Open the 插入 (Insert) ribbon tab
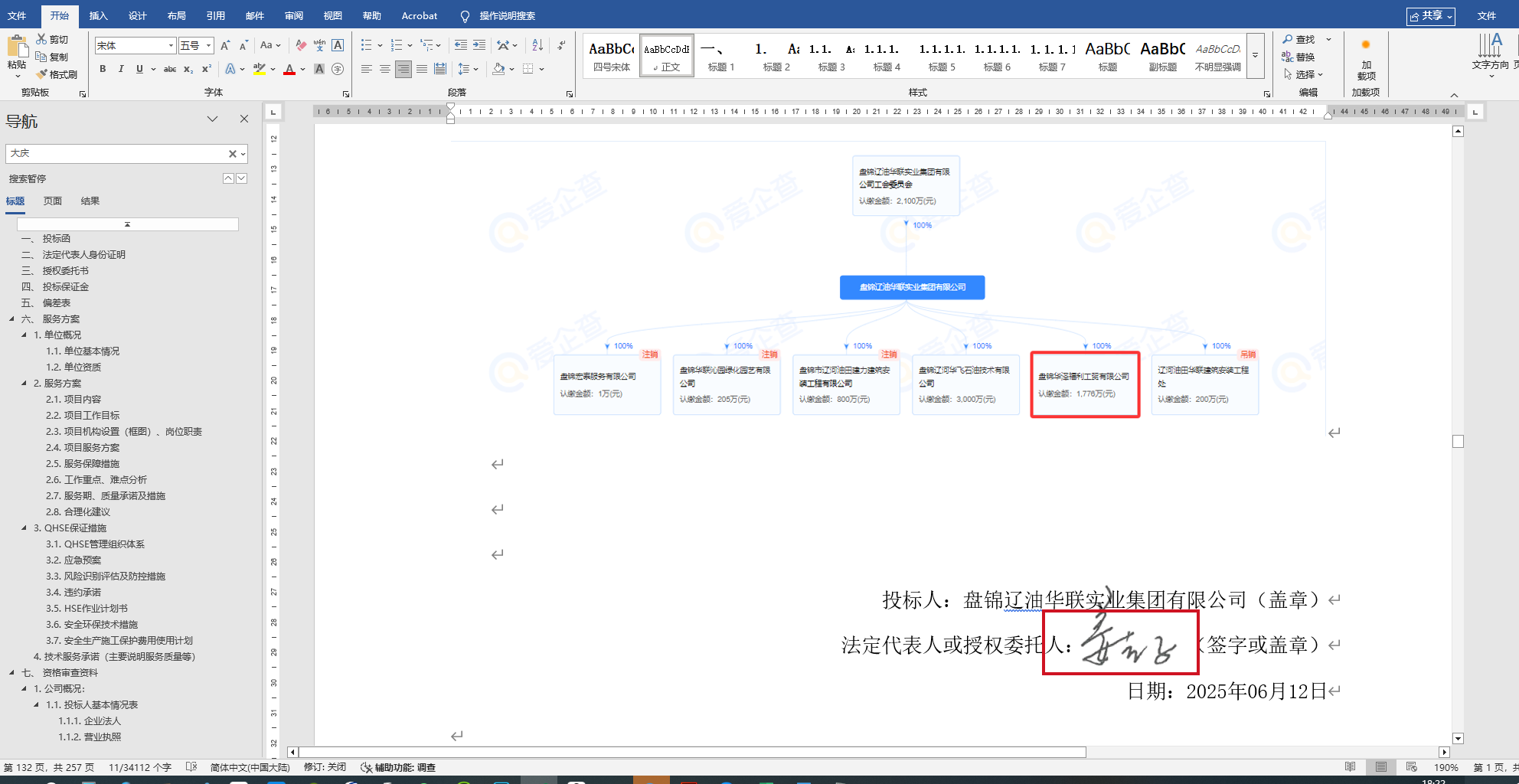 (98, 15)
